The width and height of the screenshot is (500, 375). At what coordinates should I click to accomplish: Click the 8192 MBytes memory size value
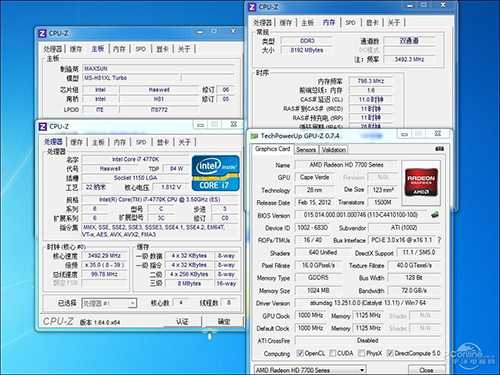[307, 50]
